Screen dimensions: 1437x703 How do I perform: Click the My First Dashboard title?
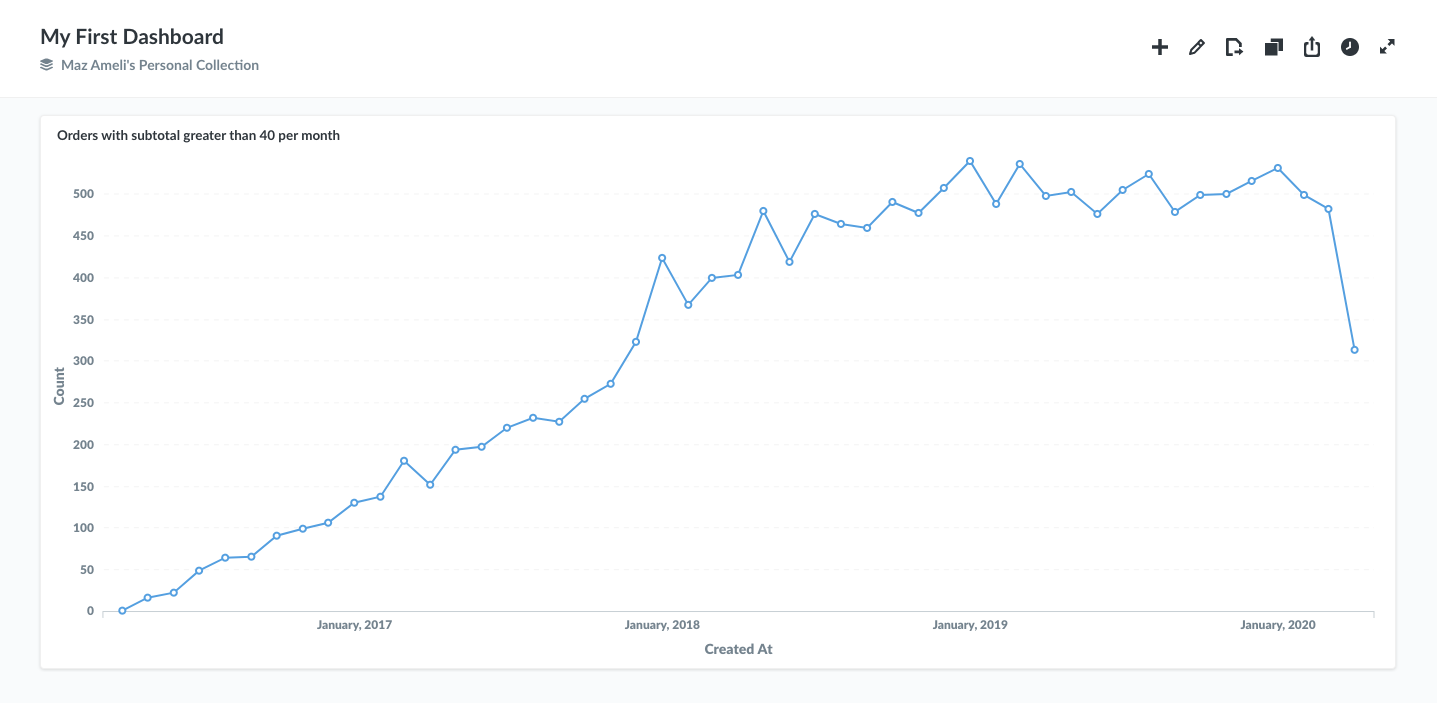coord(132,37)
